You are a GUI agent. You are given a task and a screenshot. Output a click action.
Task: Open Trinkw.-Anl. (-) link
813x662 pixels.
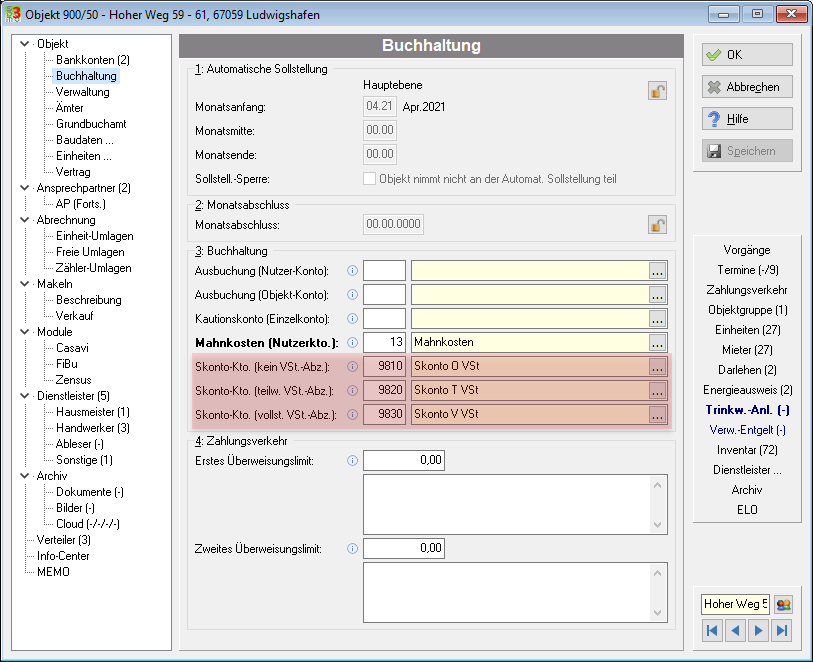[747, 410]
